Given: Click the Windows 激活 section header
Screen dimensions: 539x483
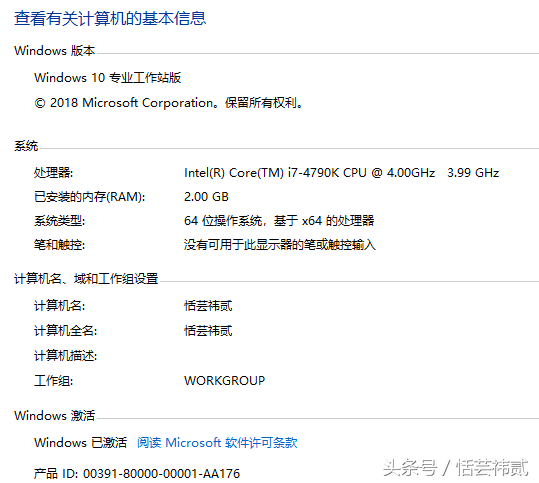Looking at the screenshot, I should pyautogui.click(x=55, y=416).
